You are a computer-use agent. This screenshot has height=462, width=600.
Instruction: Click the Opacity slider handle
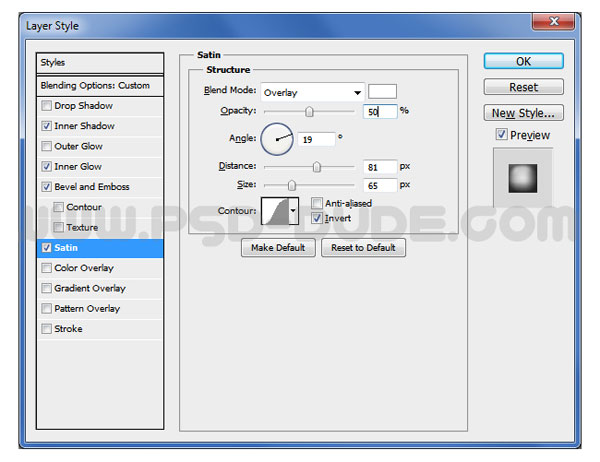309,112
